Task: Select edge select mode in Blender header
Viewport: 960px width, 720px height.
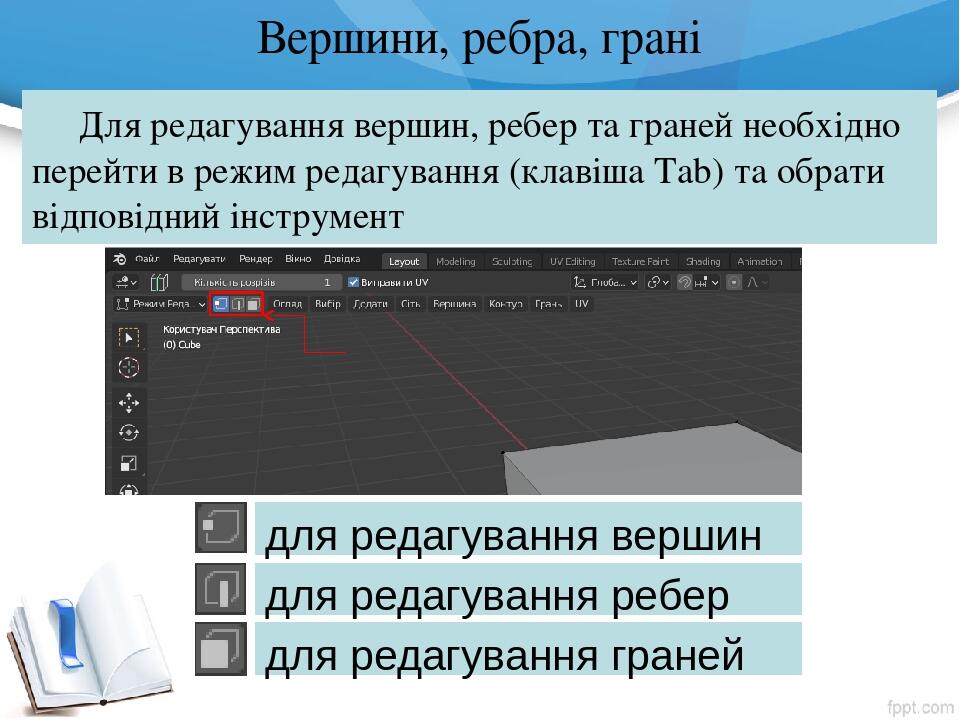Action: [x=237, y=304]
